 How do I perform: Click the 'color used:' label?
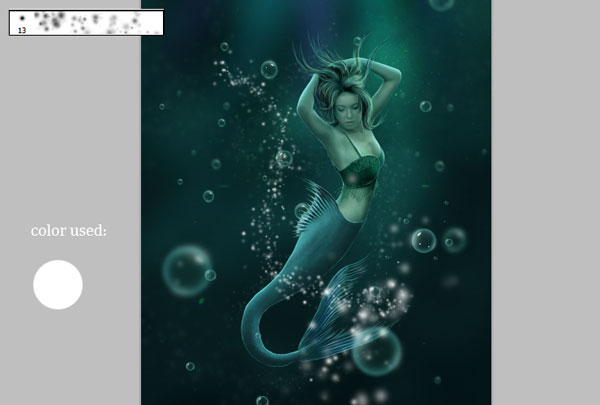click(x=68, y=231)
